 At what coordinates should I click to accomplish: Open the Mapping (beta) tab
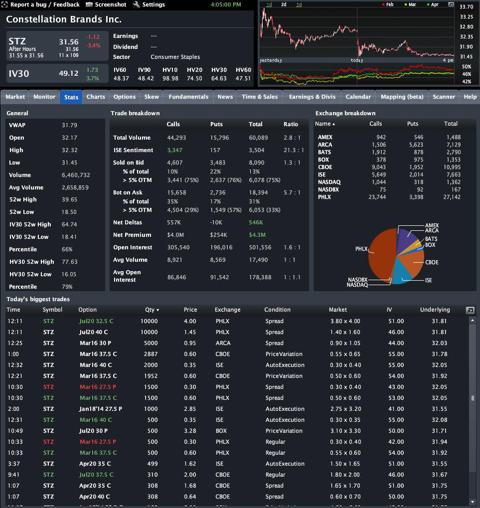pos(402,97)
